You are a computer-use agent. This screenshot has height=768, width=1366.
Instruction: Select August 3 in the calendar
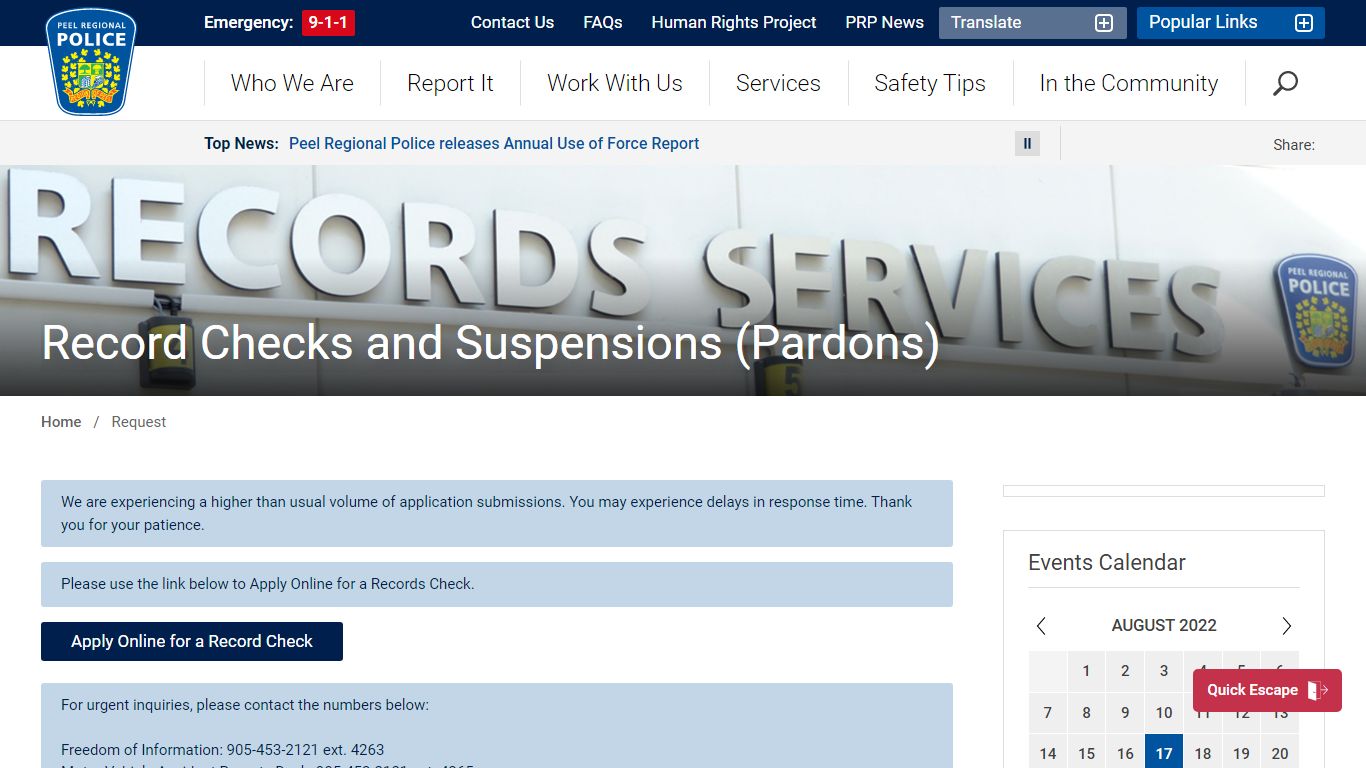(1164, 671)
